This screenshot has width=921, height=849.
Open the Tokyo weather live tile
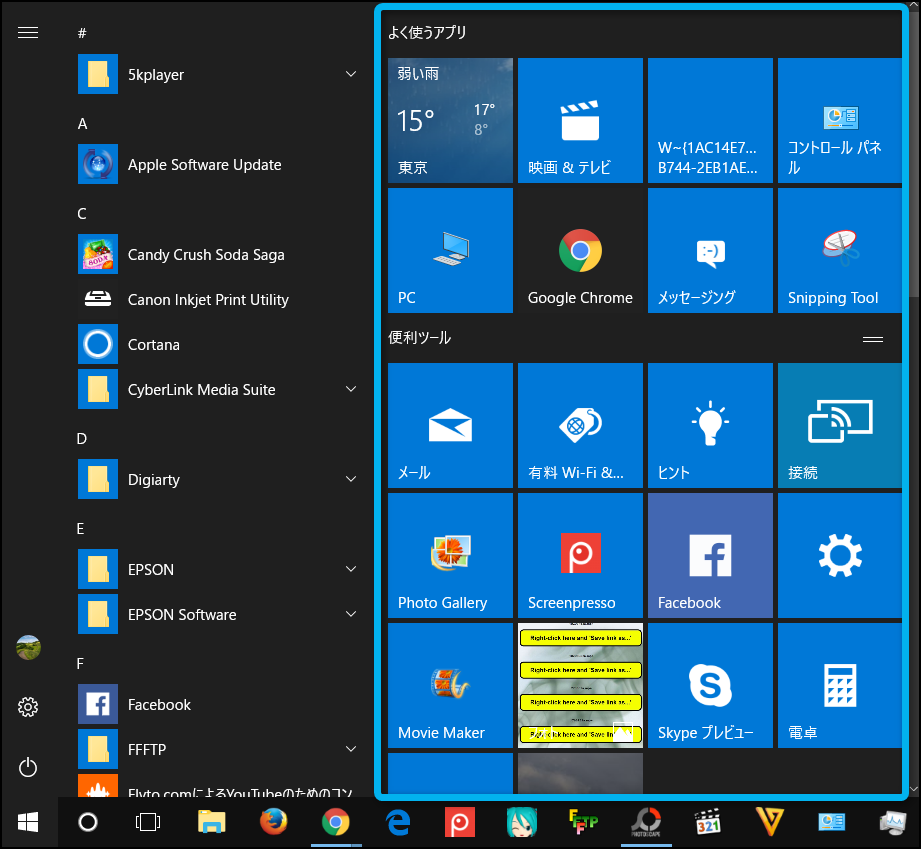pos(450,120)
